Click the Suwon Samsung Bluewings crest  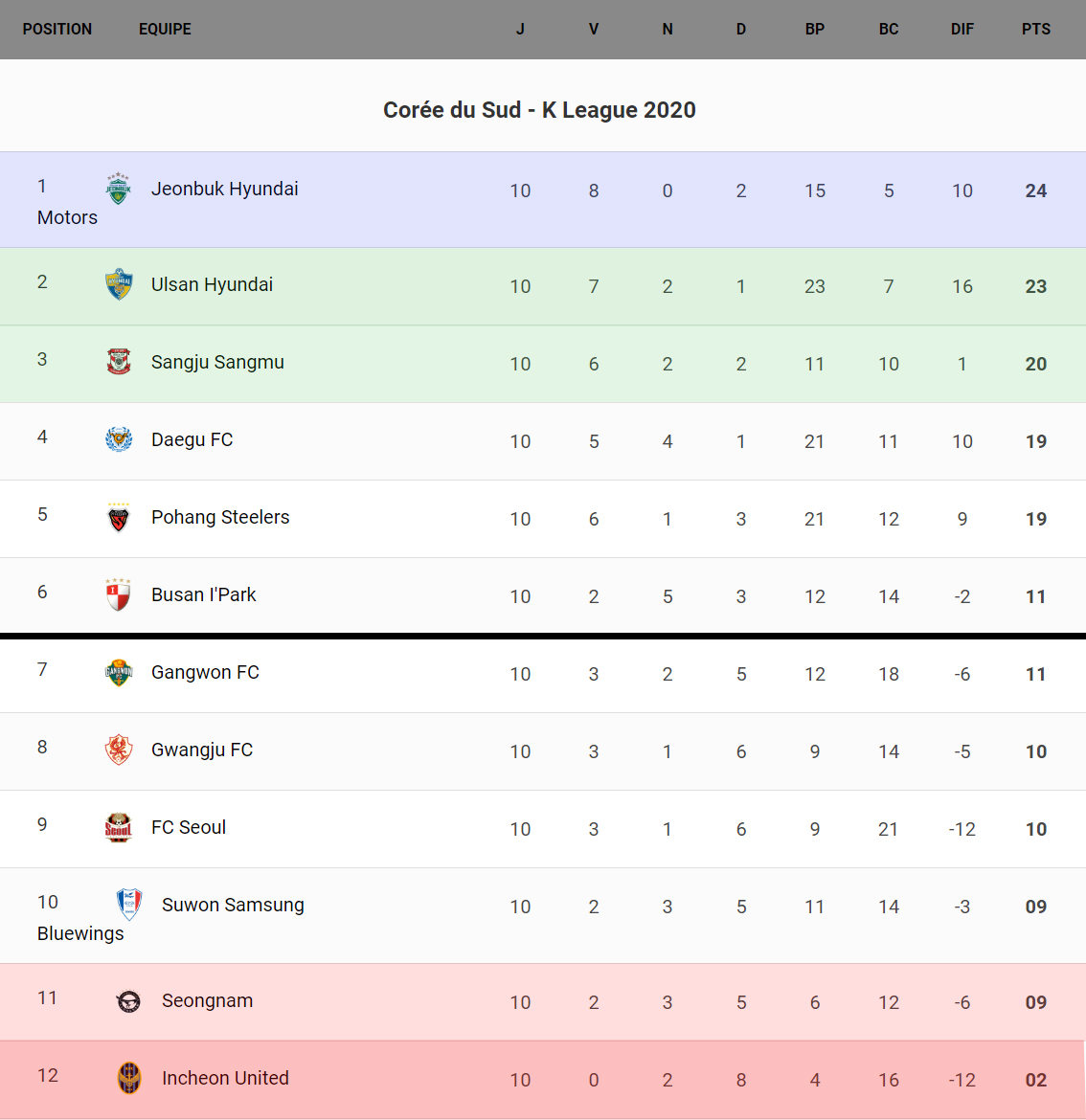click(x=129, y=905)
